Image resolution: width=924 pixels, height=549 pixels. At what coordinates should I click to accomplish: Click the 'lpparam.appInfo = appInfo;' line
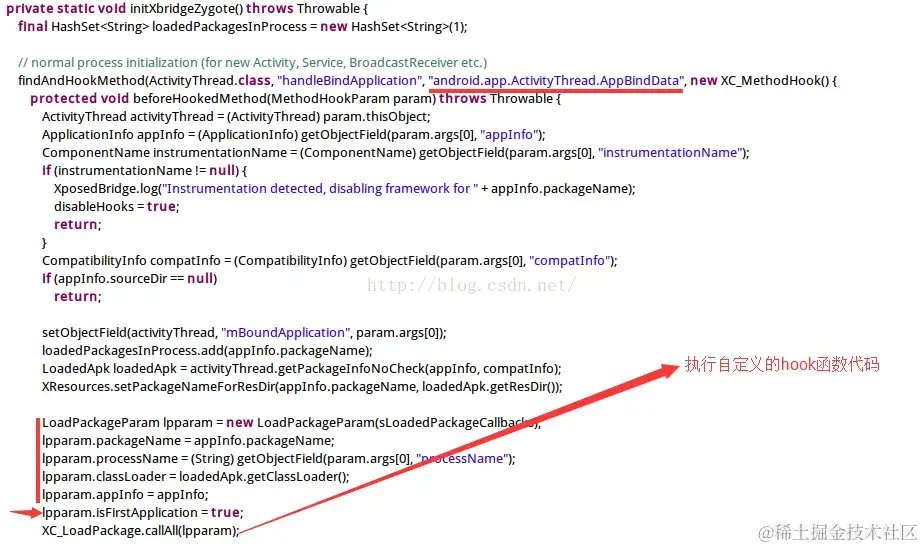[125, 495]
